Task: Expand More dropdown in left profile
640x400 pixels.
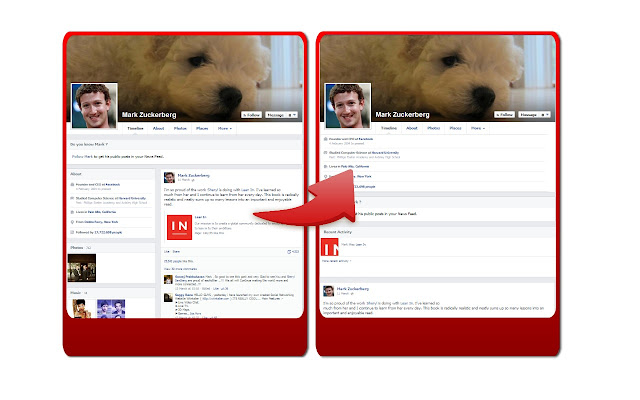Action: coord(224,128)
